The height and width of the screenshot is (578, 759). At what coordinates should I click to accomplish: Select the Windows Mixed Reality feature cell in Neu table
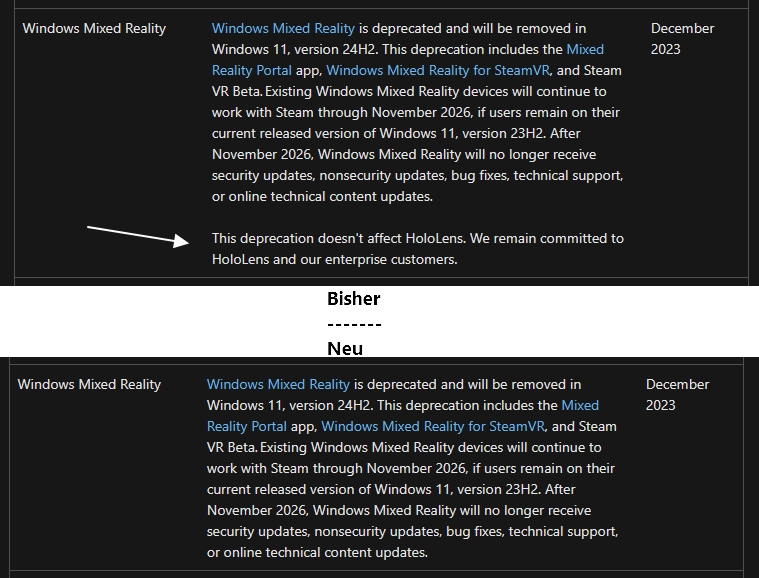[x=90, y=384]
